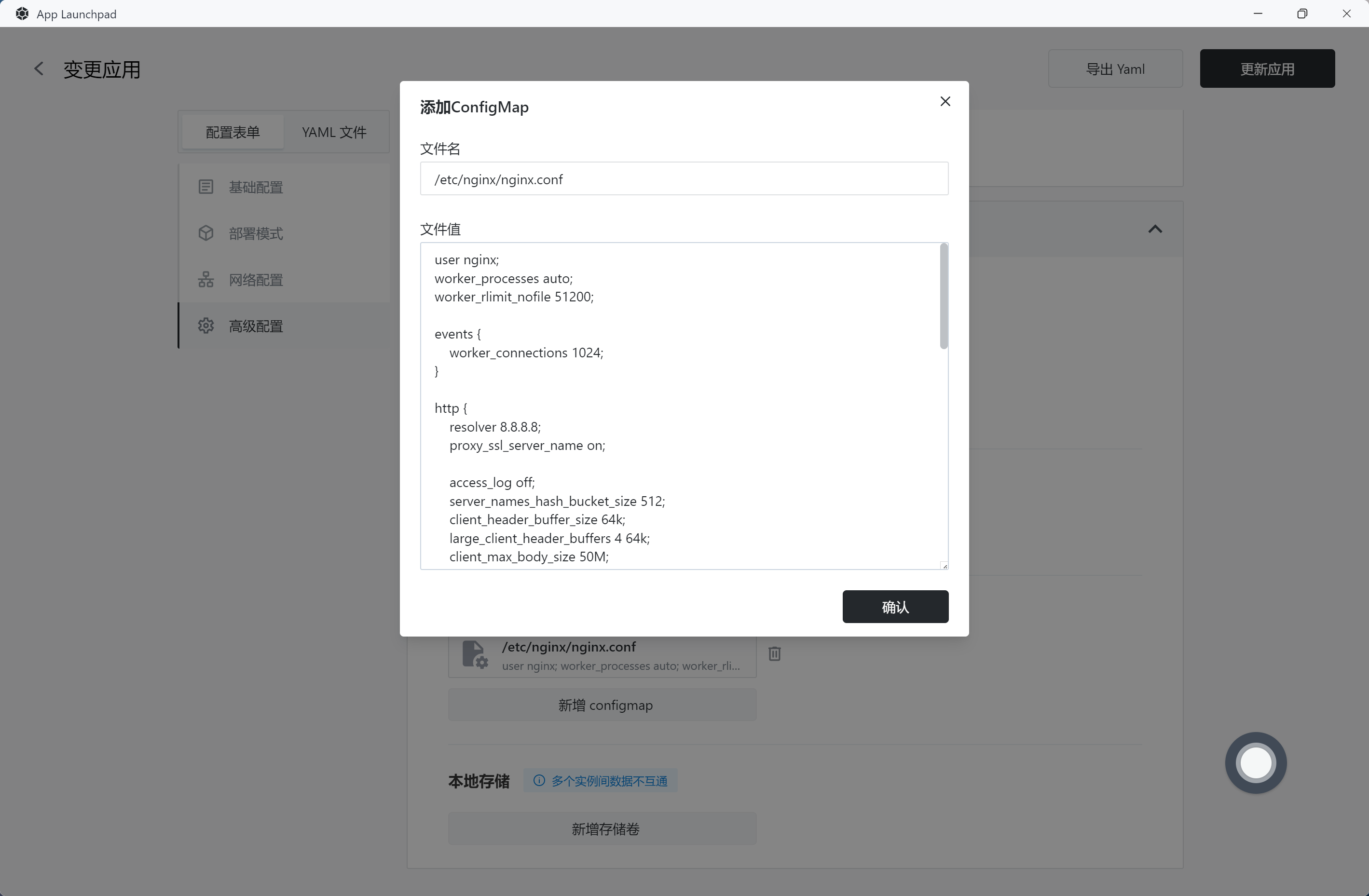
Task: Click 导出 Yaml button
Action: 1115,69
